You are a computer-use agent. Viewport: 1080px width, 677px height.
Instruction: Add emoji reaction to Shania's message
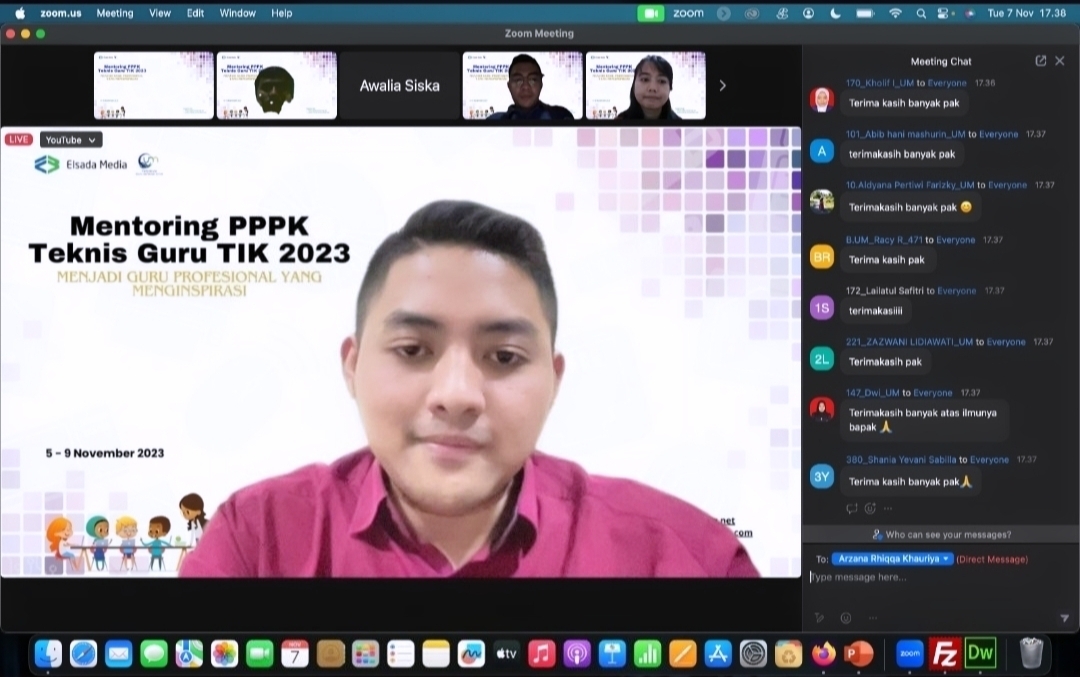(x=870, y=508)
